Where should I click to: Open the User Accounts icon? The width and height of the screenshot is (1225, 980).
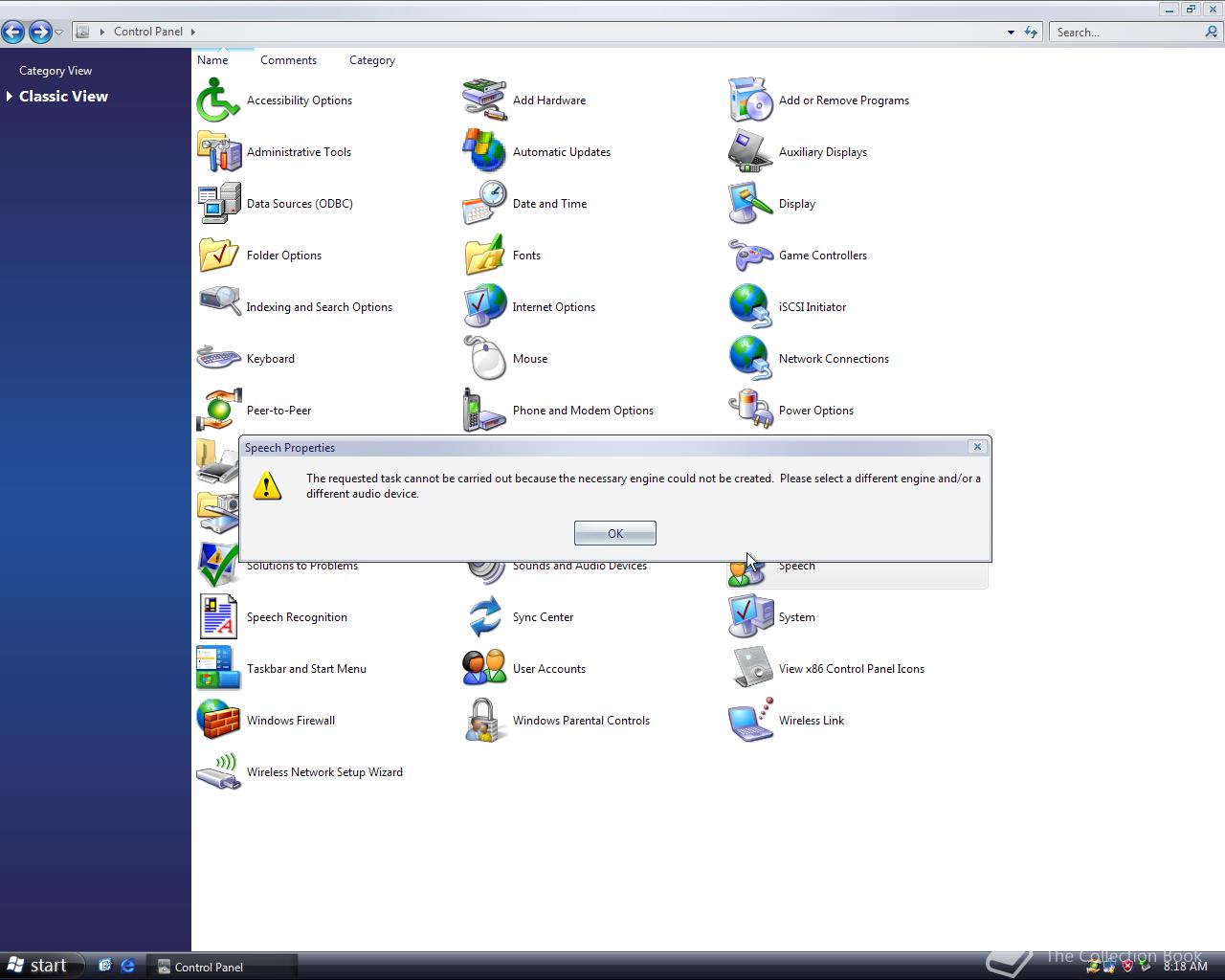485,669
